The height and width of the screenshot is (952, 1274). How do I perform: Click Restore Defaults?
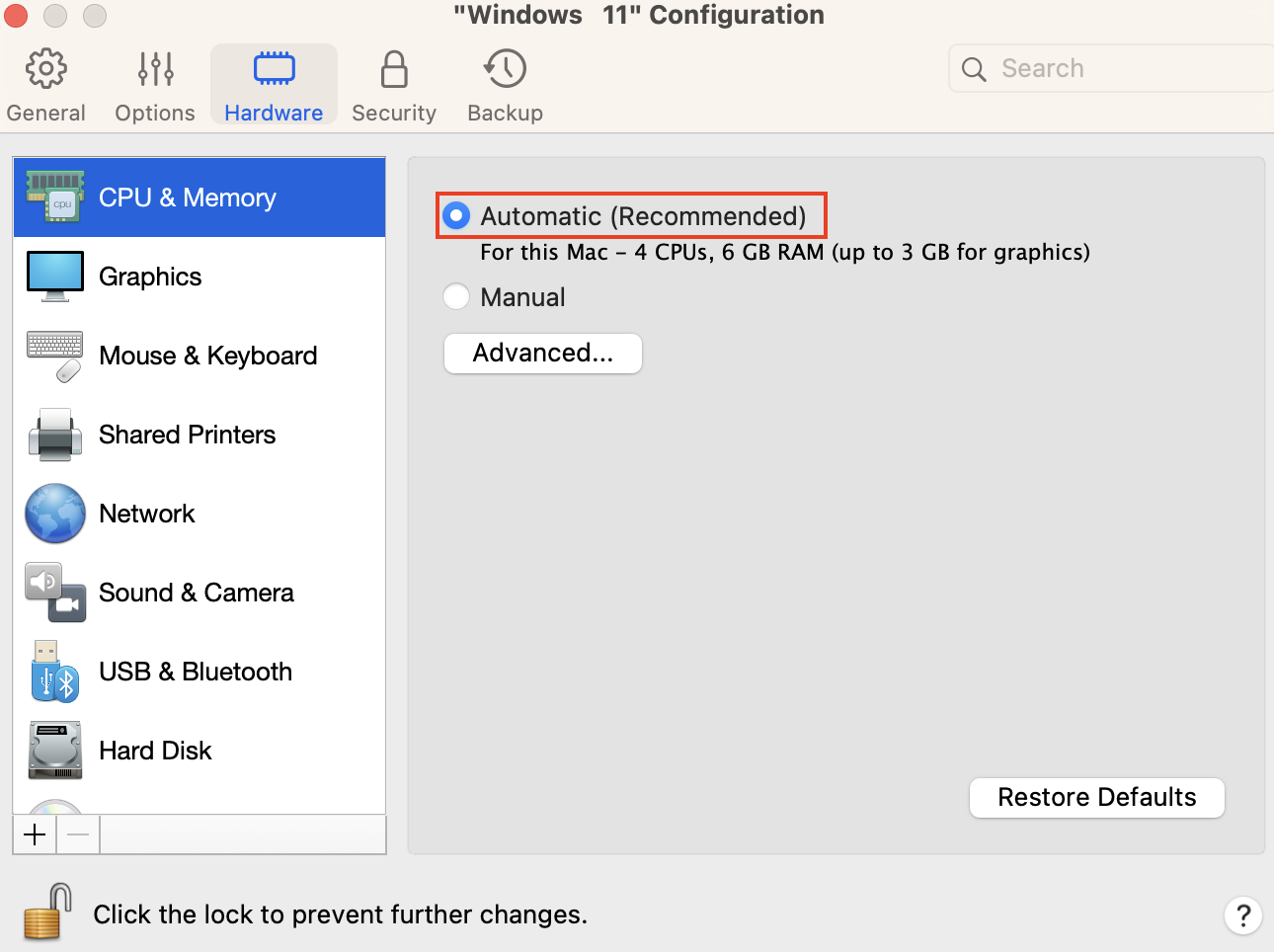(x=1096, y=797)
